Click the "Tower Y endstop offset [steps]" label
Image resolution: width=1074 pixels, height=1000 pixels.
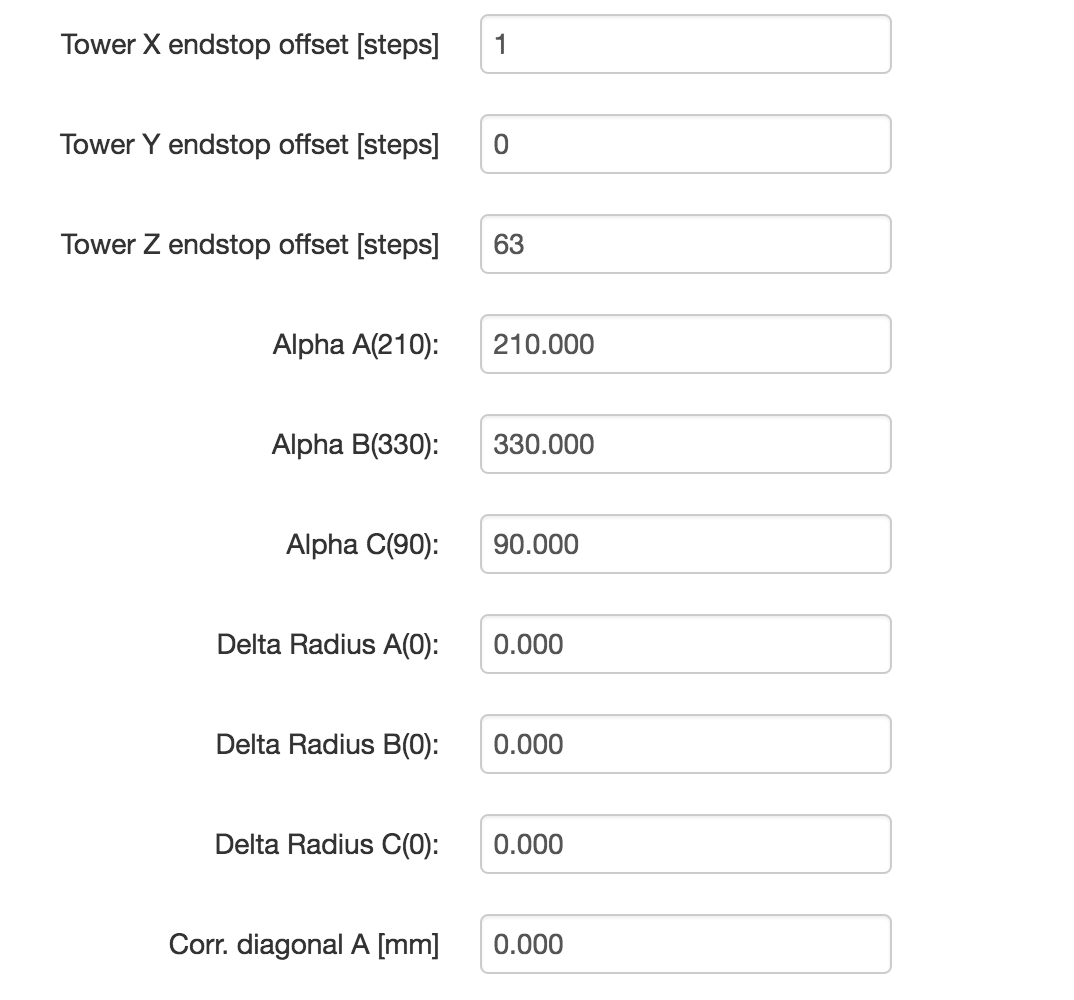coord(250,145)
